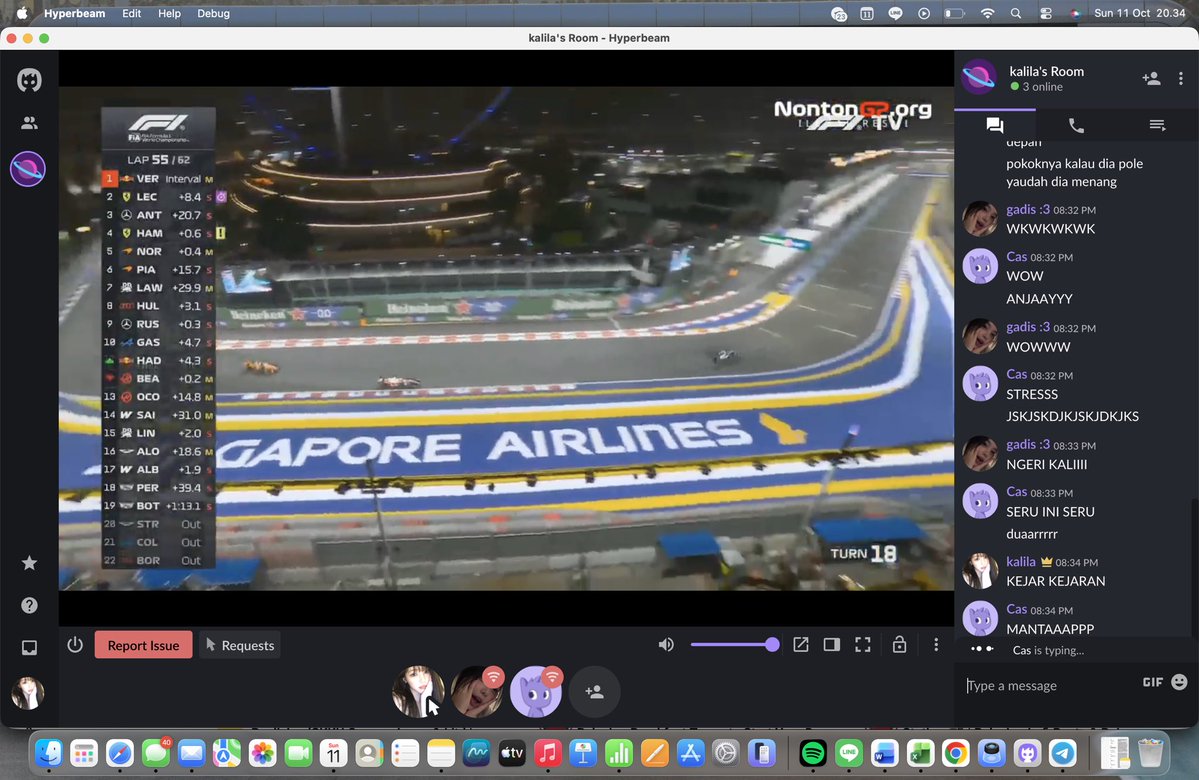The image size is (1199, 780).
Task: Toggle the chat side panel icon
Action: click(x=831, y=645)
